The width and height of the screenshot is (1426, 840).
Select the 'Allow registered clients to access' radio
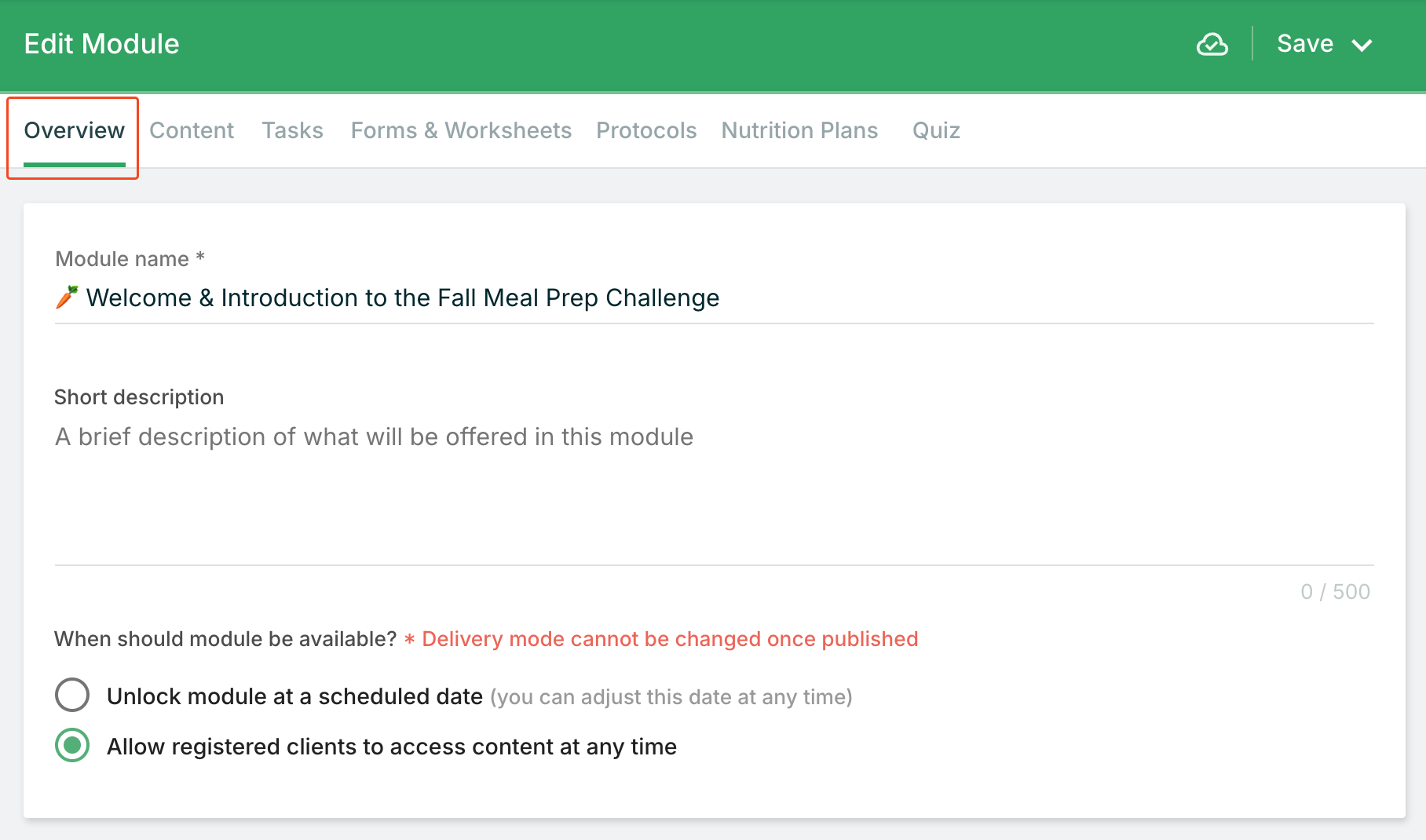tap(72, 745)
